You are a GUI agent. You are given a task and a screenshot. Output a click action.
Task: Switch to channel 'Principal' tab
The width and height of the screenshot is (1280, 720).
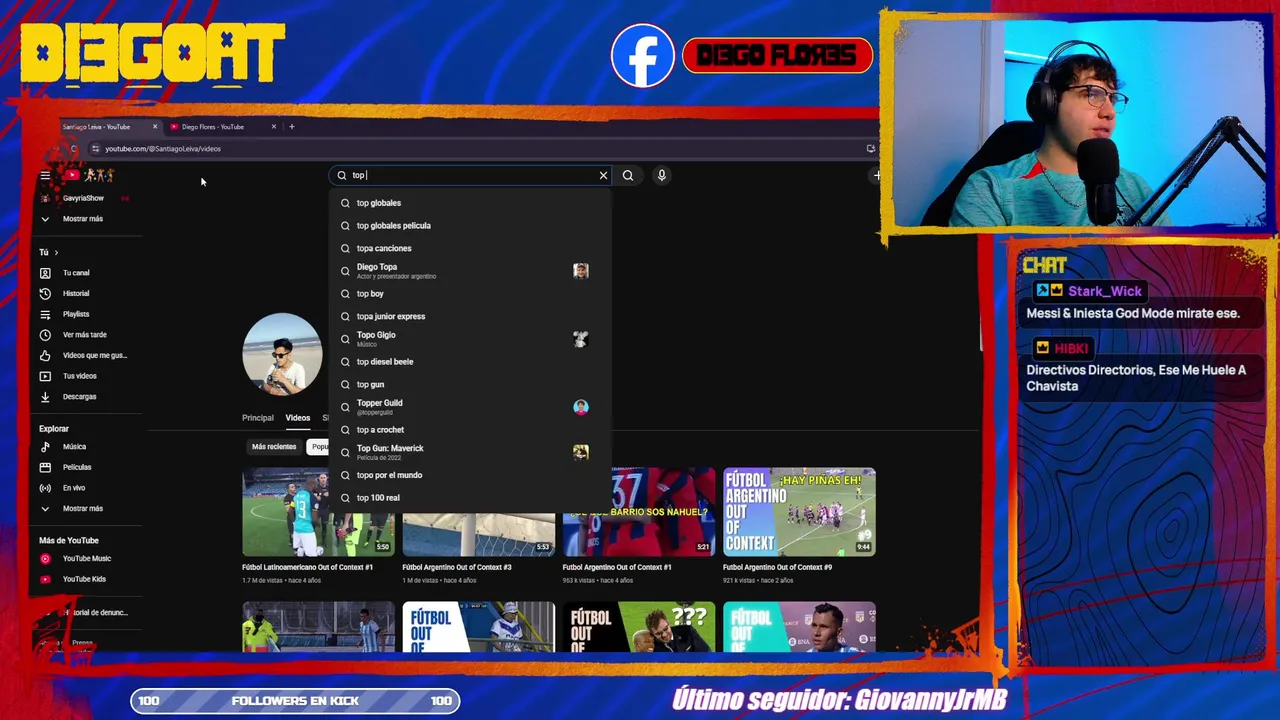coord(257,418)
